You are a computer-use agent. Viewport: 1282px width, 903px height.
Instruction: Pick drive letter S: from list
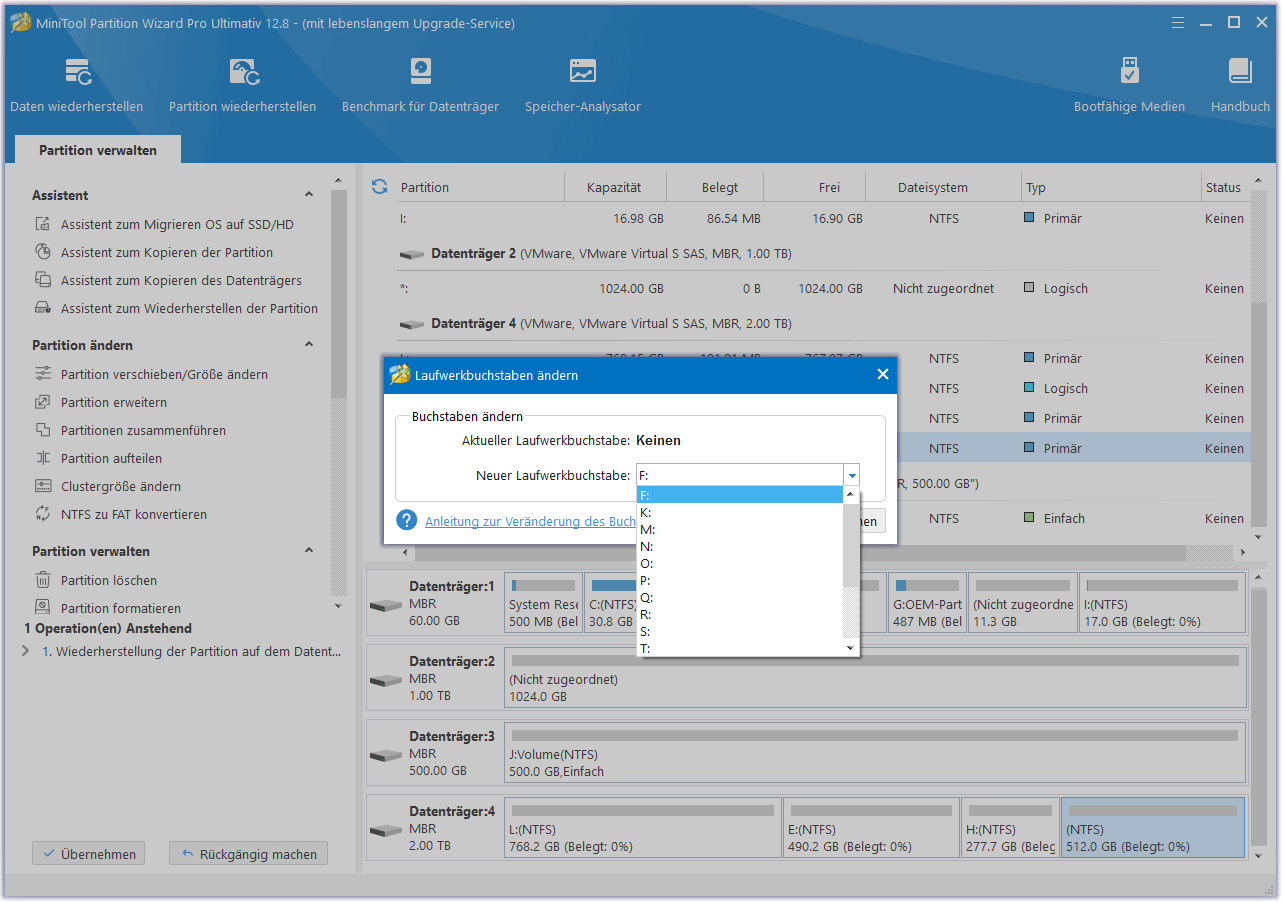pos(740,631)
